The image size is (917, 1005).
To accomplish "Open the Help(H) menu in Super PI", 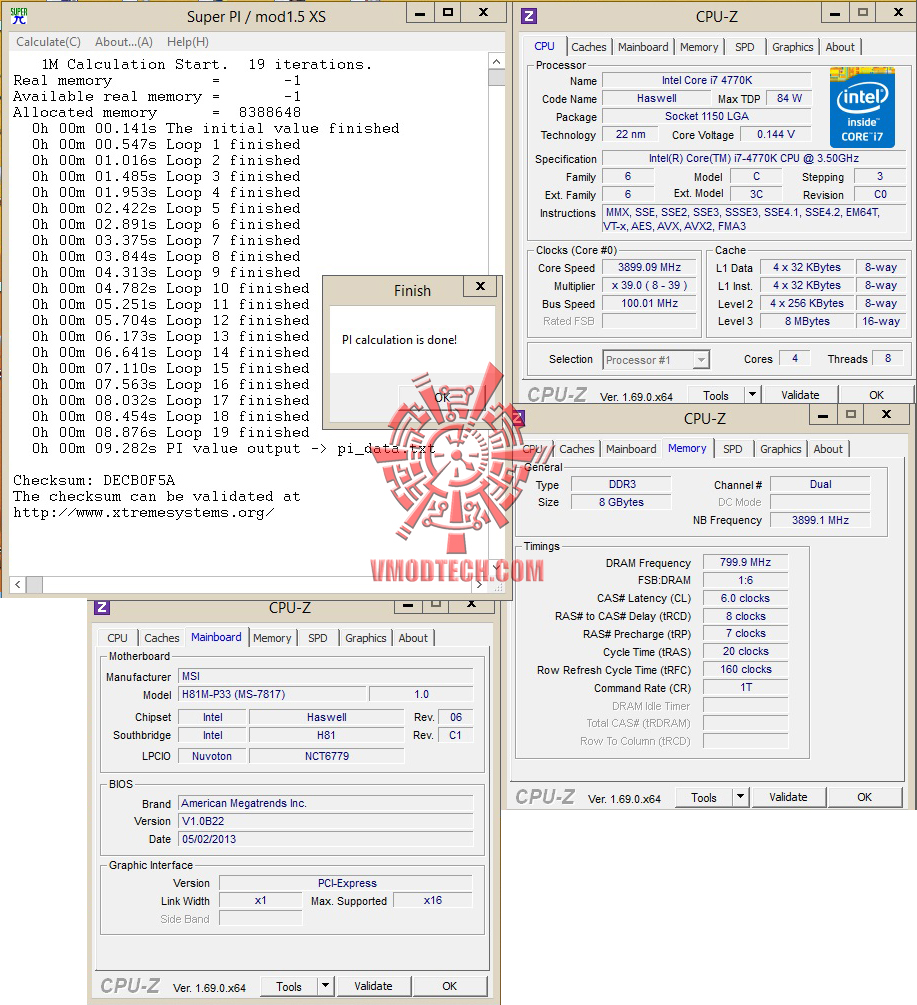I will pos(188,42).
